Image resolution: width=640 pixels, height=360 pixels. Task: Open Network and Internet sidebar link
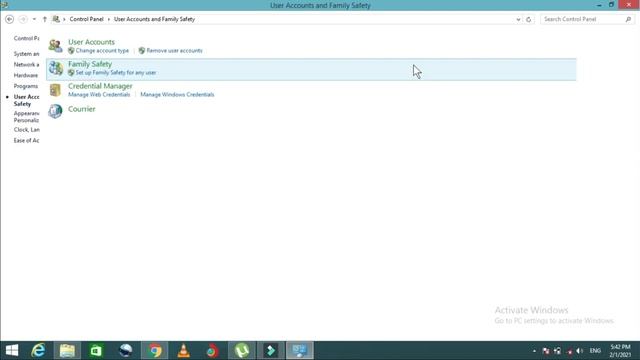click(x=27, y=64)
